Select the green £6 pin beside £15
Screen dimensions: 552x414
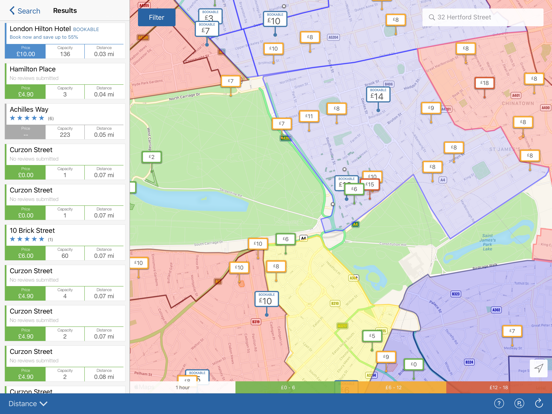click(x=354, y=189)
